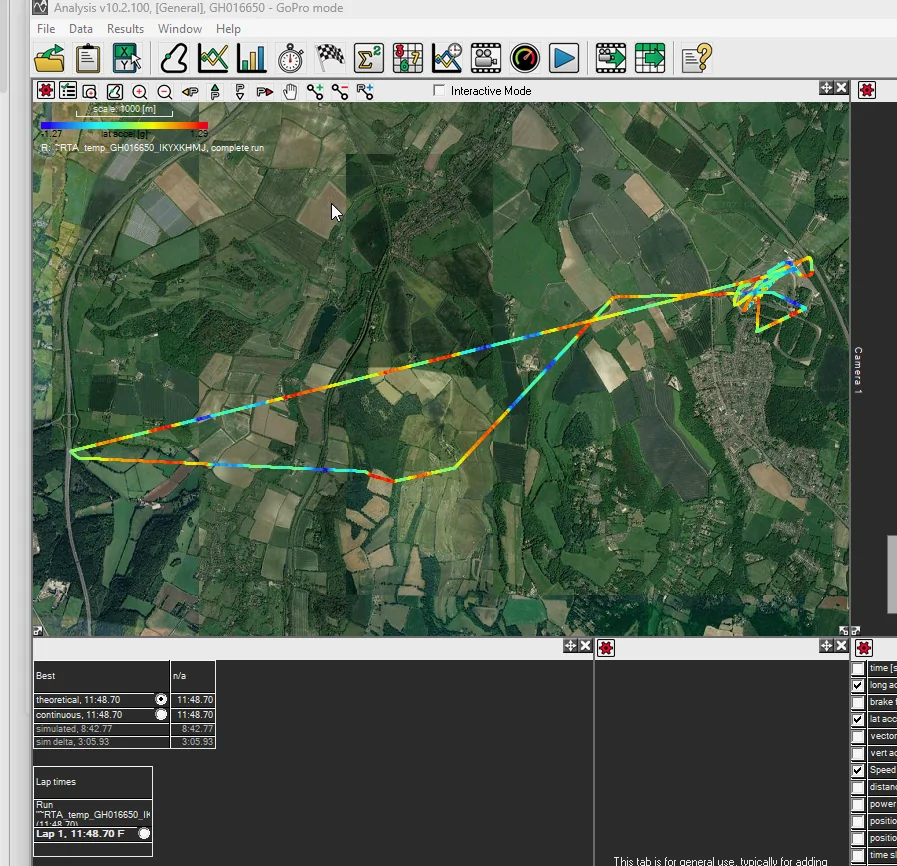Open settings gear of the Camera panel
This screenshot has width=897, height=866.
coord(867,90)
